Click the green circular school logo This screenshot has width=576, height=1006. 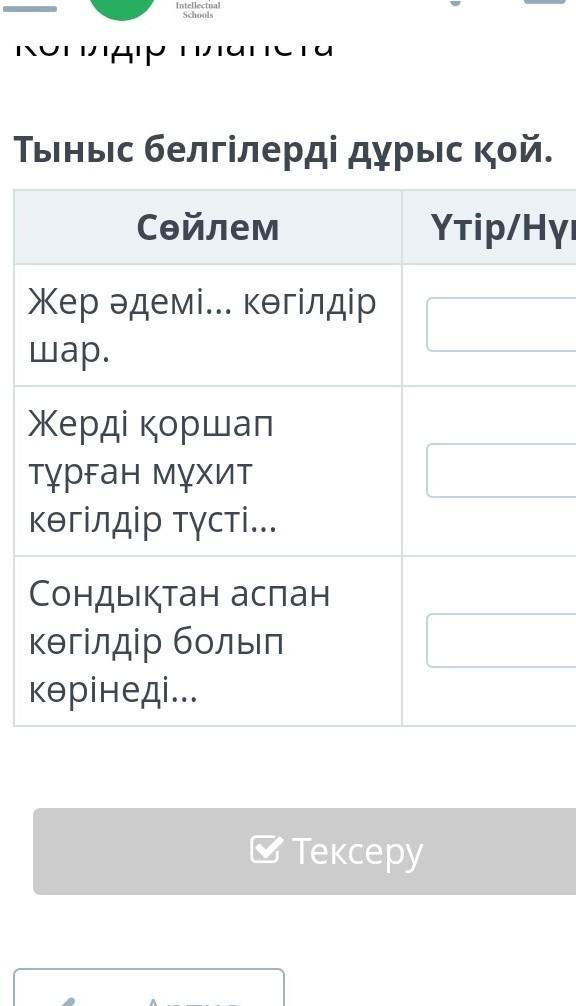point(123,8)
